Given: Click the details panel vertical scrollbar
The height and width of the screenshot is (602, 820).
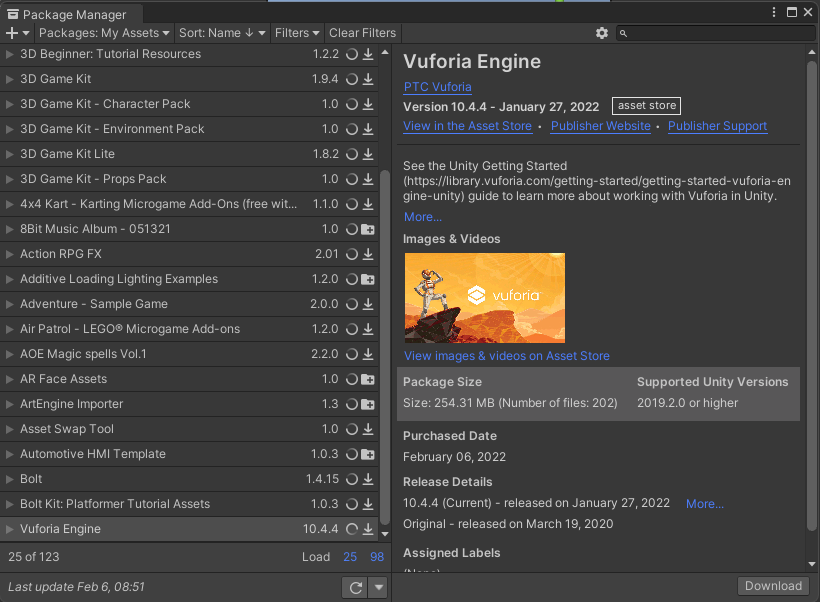Looking at the screenshot, I should pyautogui.click(x=812, y=296).
